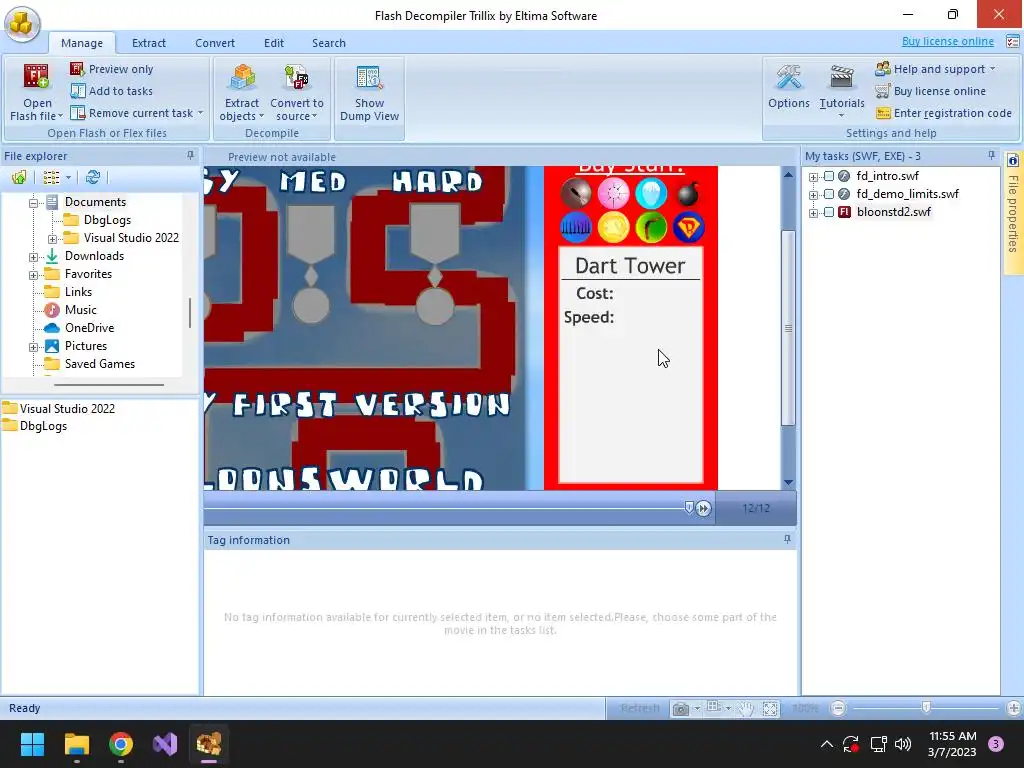Open Visual Studio from taskbar
The height and width of the screenshot is (768, 1024).
[x=165, y=744]
